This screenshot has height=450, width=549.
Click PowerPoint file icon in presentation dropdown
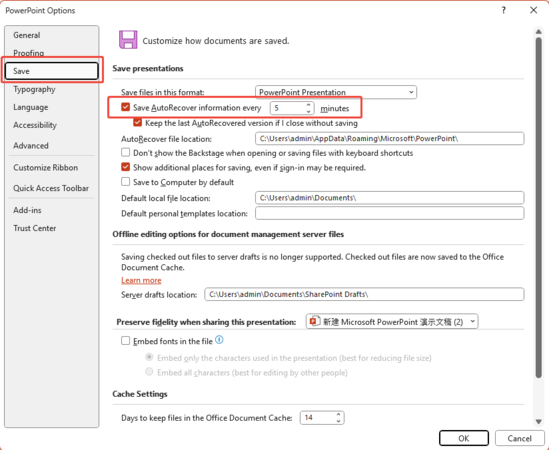tap(315, 321)
